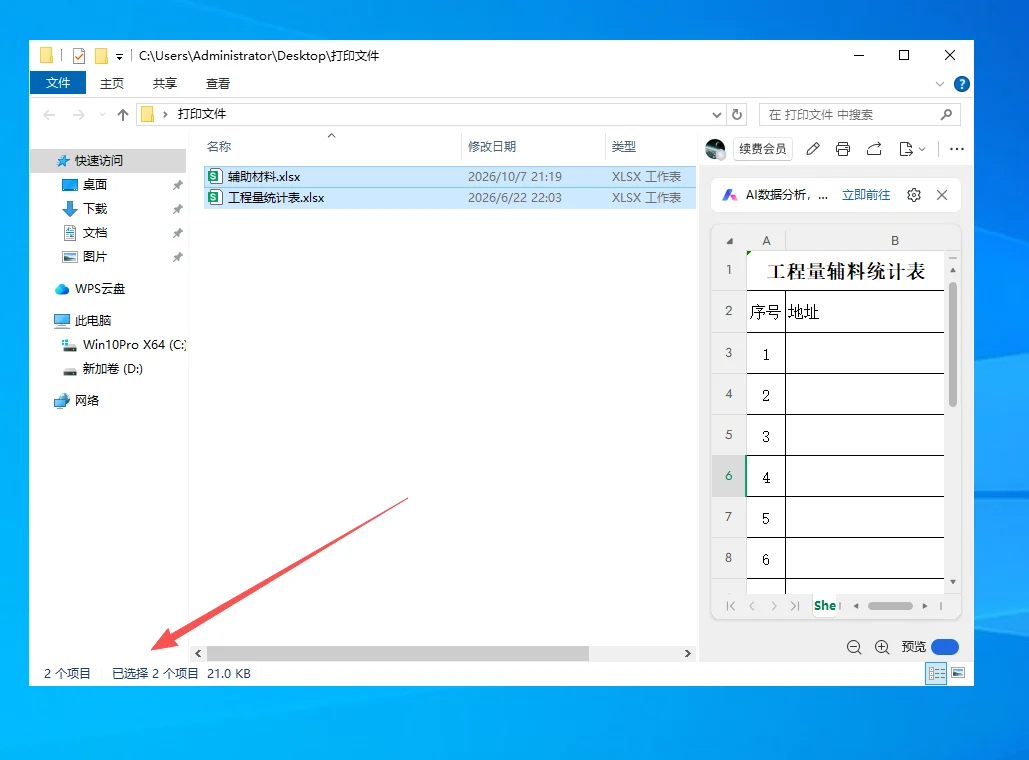The width and height of the screenshot is (1029, 760).
Task: Select the She sheet tab in preview
Action: 826,606
